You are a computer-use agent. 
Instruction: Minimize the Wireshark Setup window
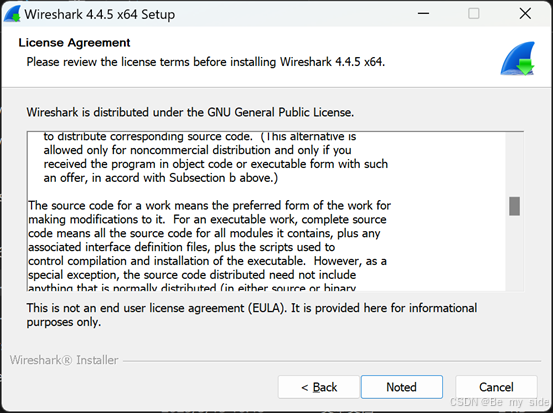click(x=423, y=14)
